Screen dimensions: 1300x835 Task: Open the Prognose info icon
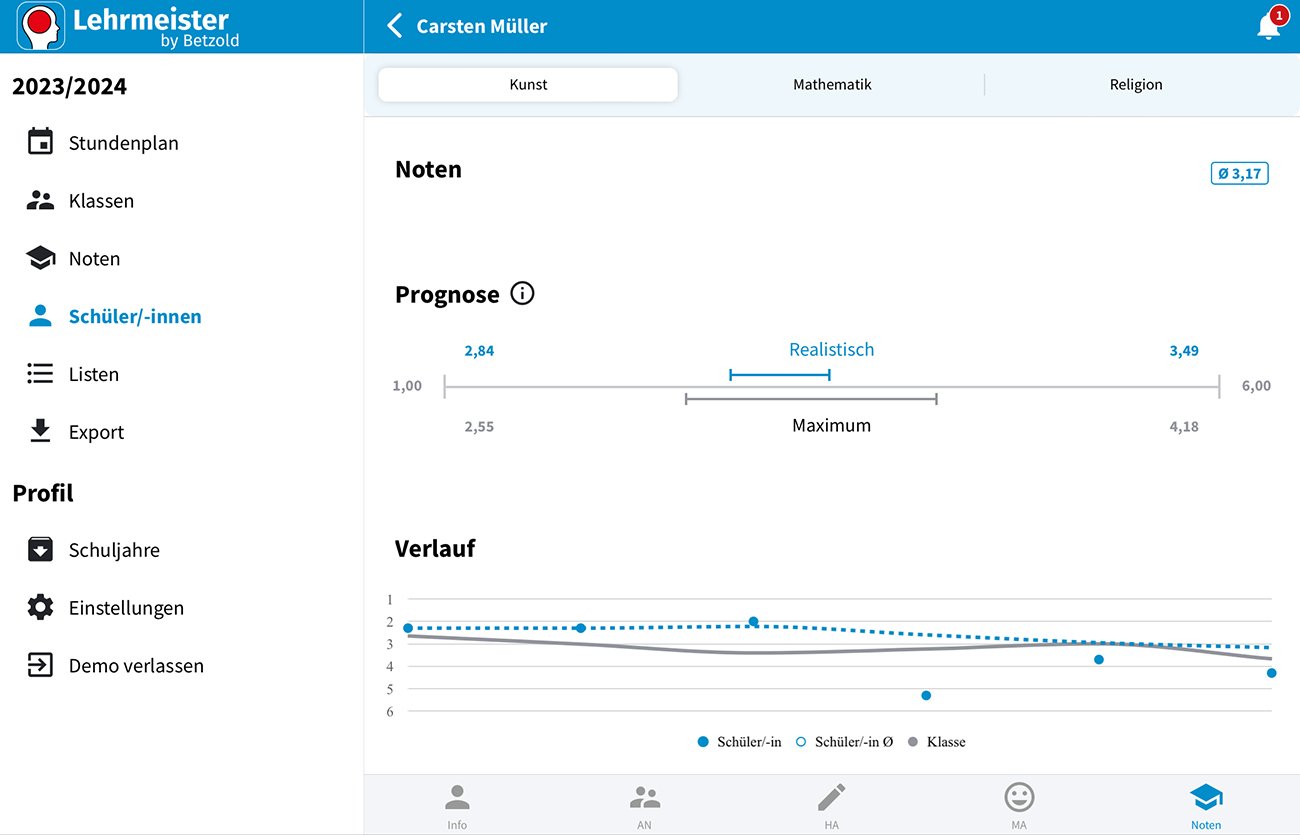pyautogui.click(x=522, y=294)
